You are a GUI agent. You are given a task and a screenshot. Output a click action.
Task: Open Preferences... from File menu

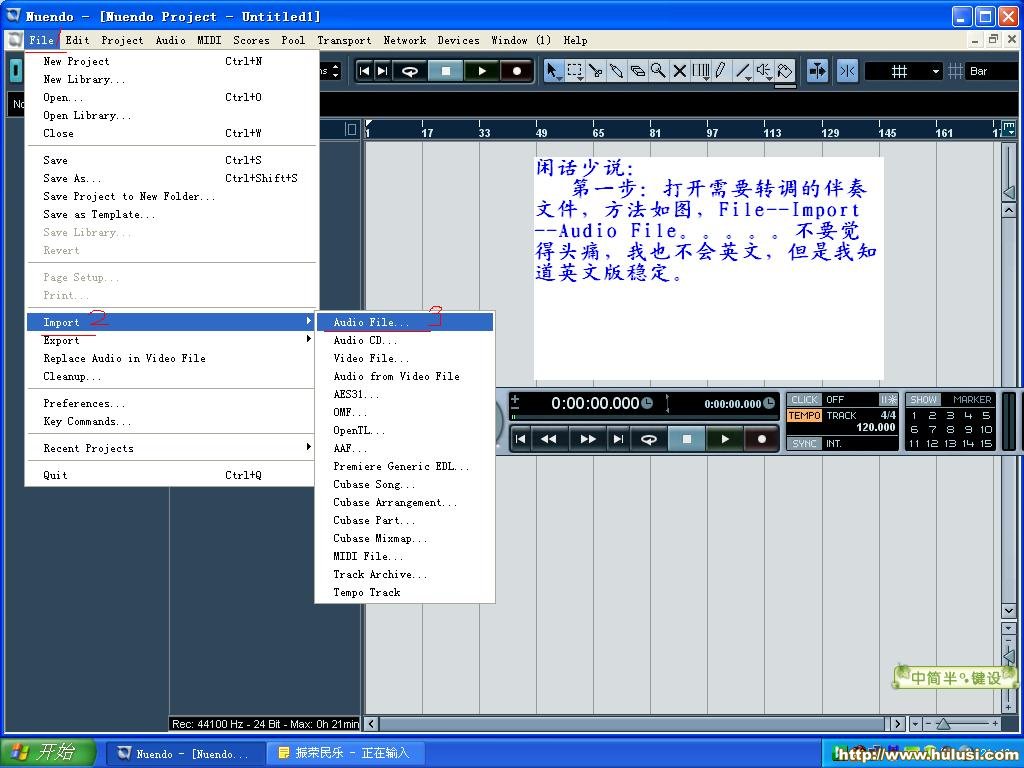point(170,403)
